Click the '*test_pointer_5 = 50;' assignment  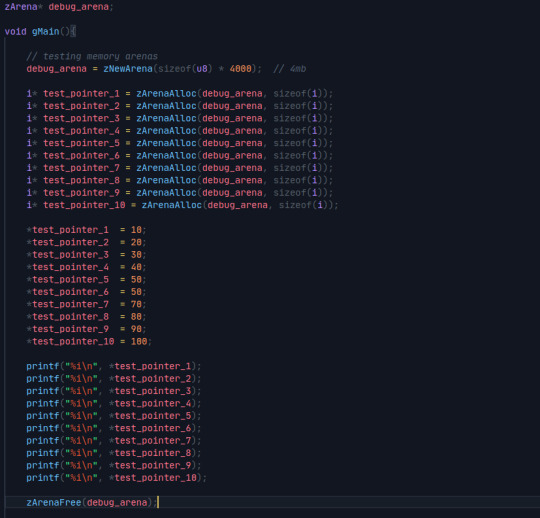tap(86, 280)
